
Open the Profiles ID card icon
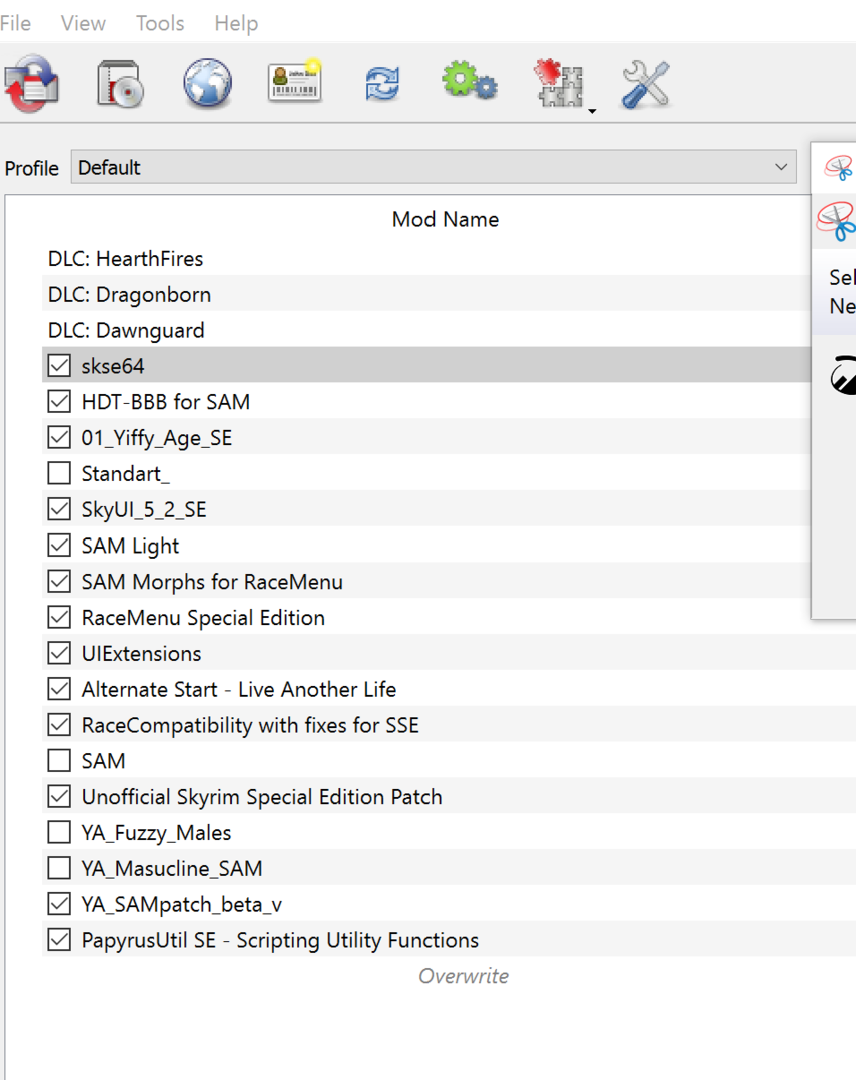pyautogui.click(x=294, y=82)
